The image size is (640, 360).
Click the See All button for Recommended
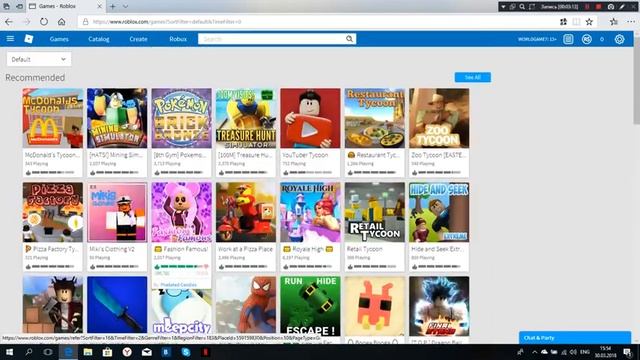473,77
